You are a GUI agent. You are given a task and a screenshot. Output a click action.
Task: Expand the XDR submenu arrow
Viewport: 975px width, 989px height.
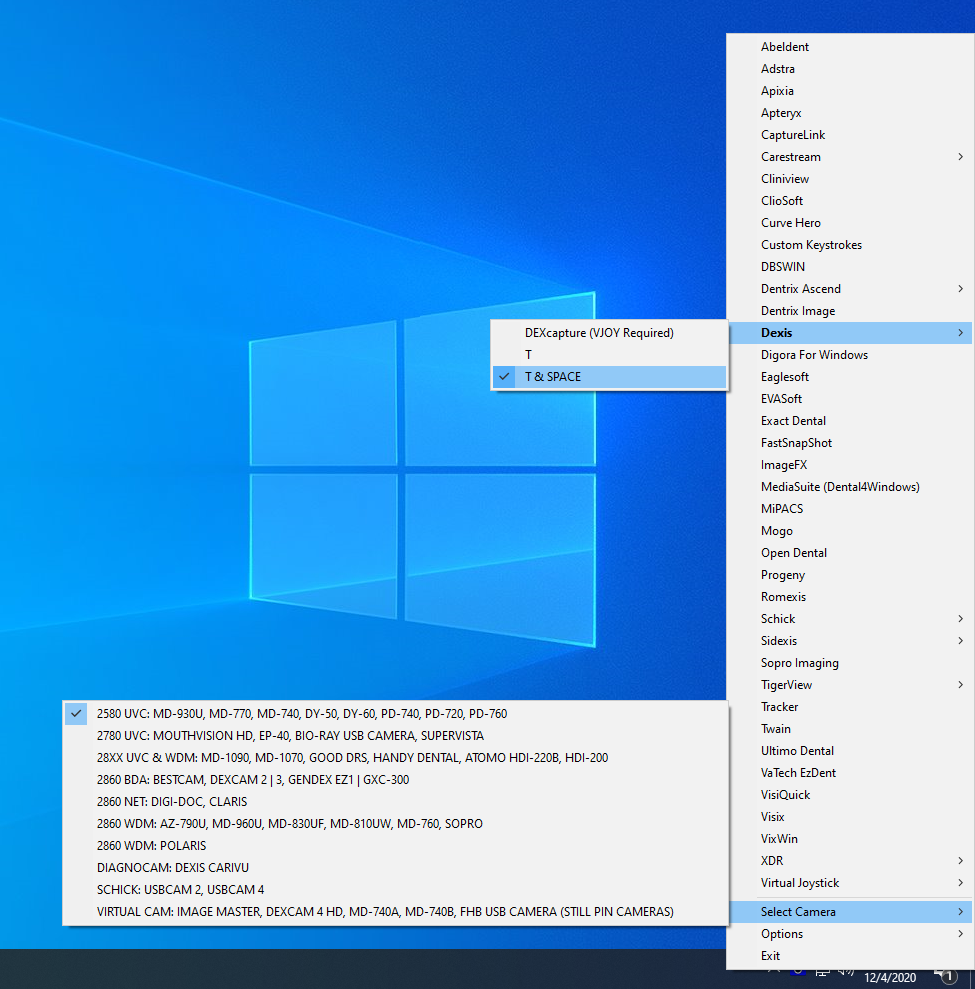(x=960, y=860)
